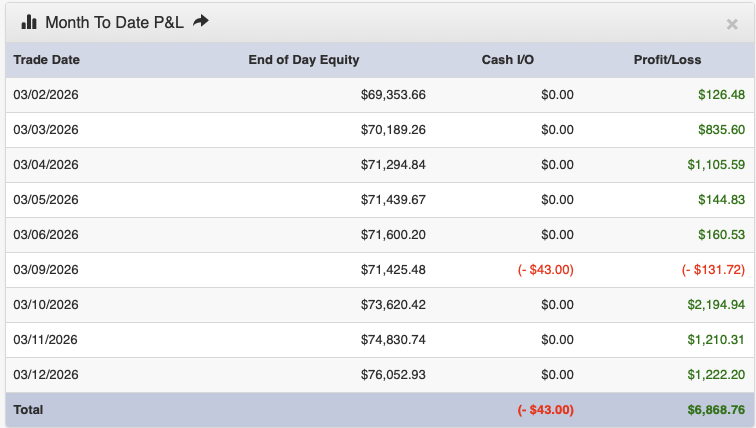Click equity value $71,294.84
756x428 pixels.
(x=393, y=165)
